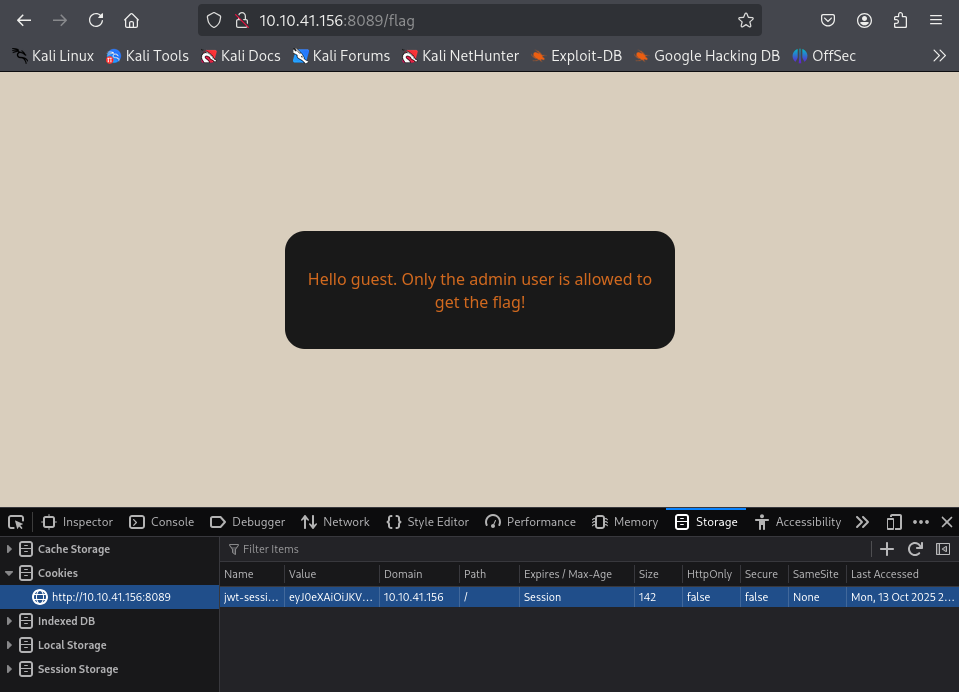Expand the Indexed DB tree node

tap(9, 621)
